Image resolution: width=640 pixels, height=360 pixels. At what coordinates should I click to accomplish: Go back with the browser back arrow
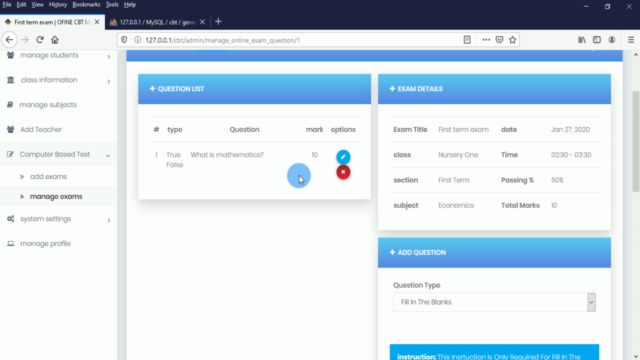point(9,40)
